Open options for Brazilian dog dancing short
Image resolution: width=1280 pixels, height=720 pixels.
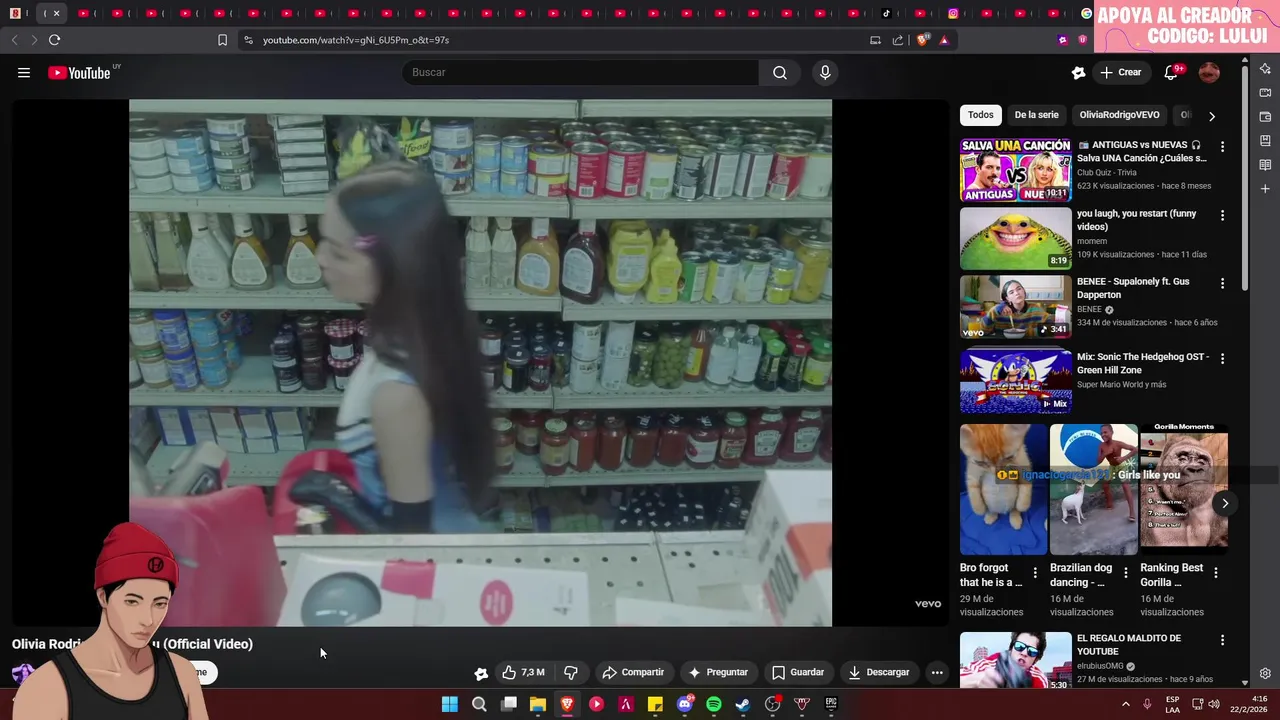pos(1126,573)
